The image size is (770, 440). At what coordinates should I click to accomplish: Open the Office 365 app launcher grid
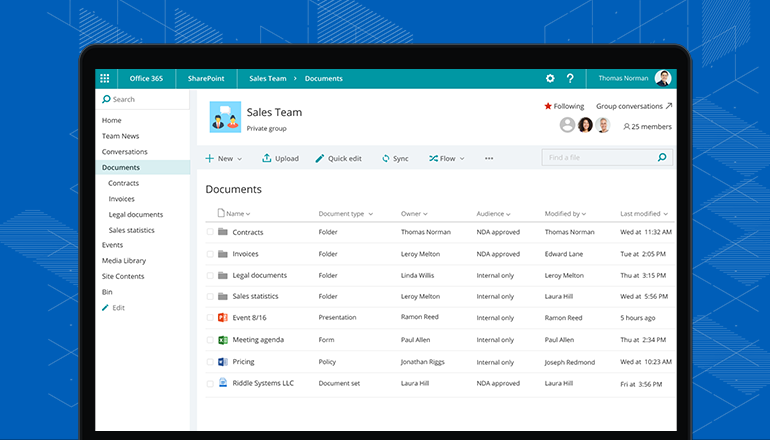[x=105, y=78]
